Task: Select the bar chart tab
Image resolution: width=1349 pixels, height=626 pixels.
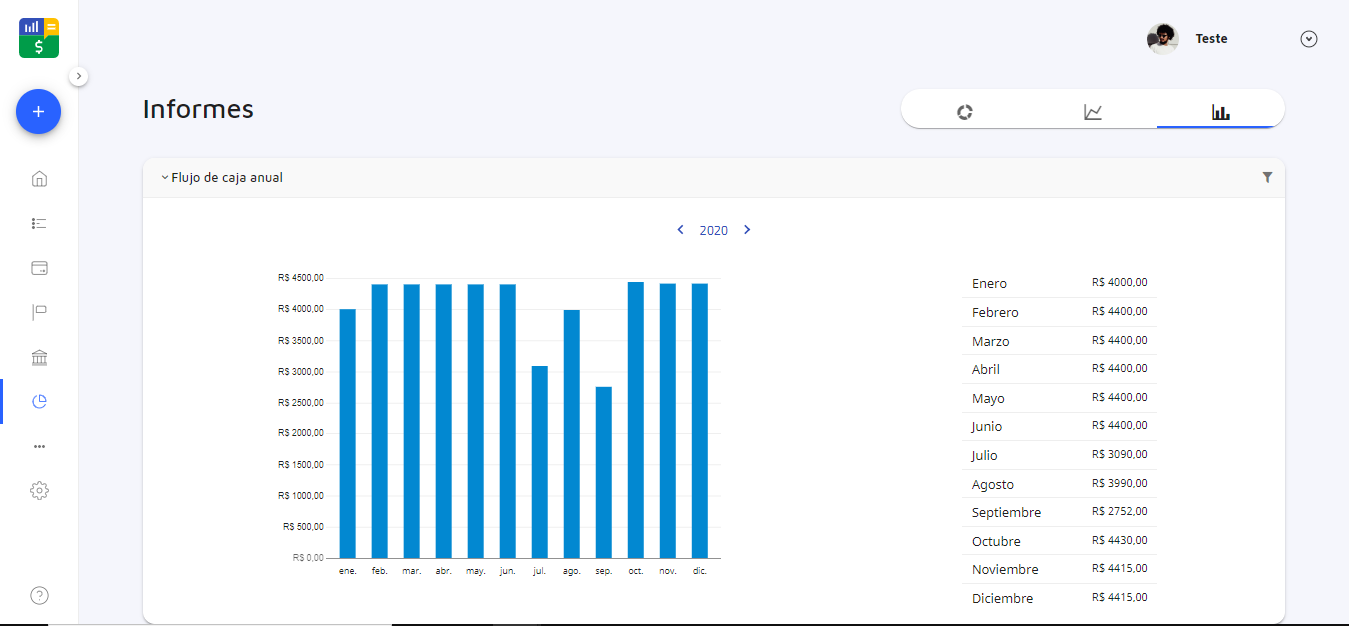Action: click(x=1220, y=112)
